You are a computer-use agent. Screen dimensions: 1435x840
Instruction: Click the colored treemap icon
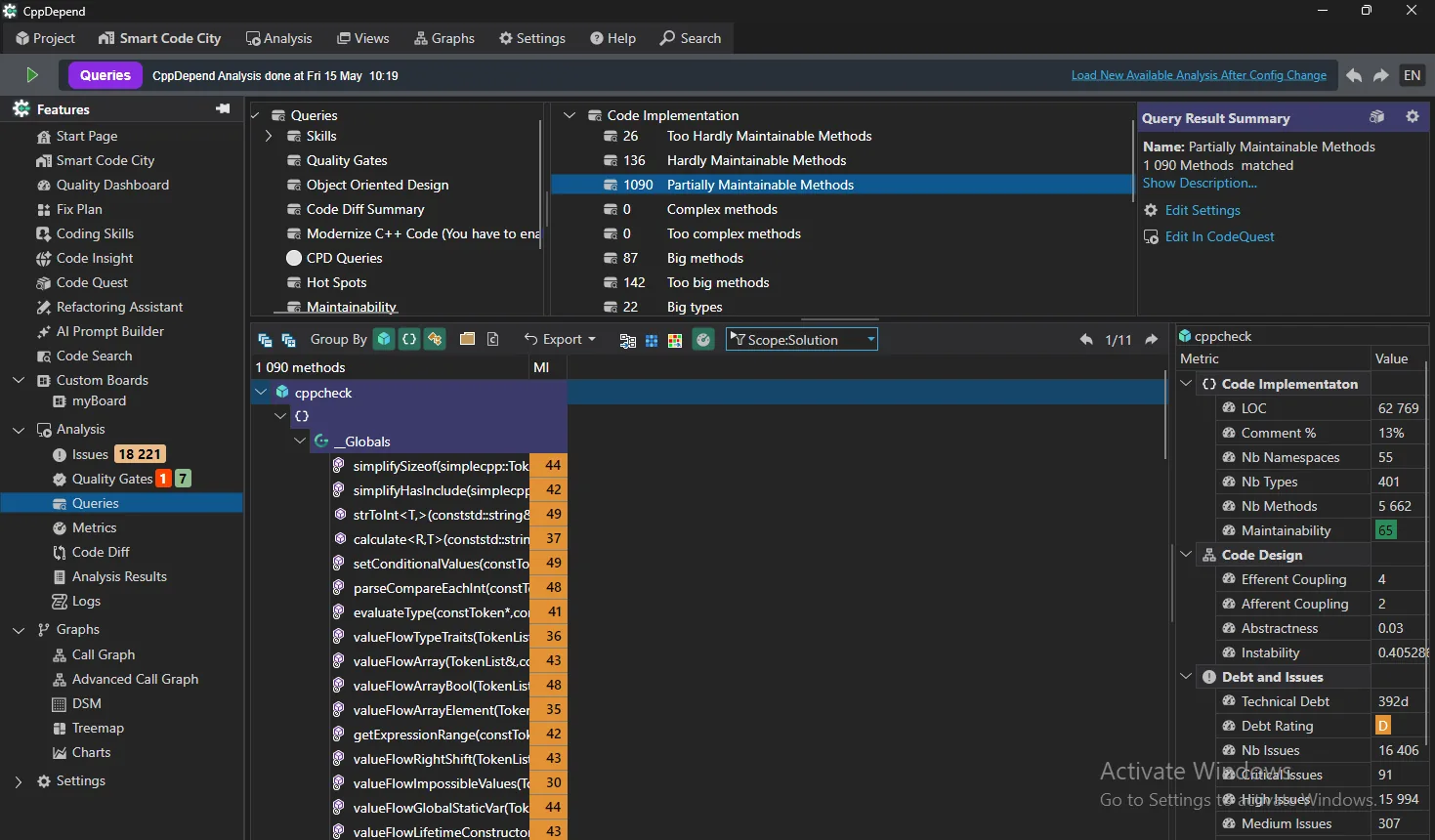click(675, 340)
